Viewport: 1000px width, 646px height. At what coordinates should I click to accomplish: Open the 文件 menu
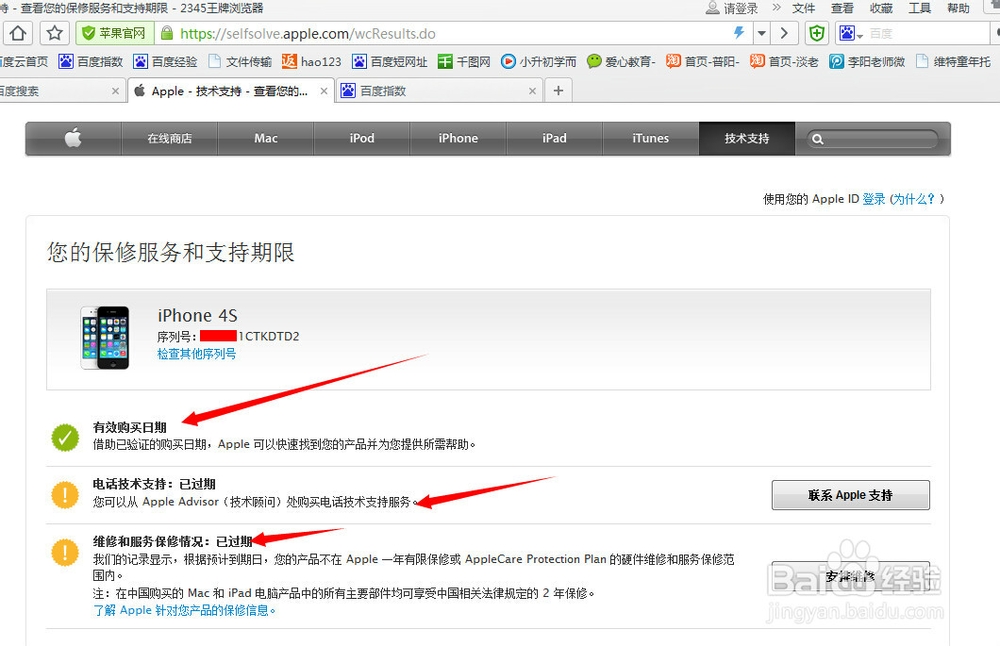(x=804, y=8)
